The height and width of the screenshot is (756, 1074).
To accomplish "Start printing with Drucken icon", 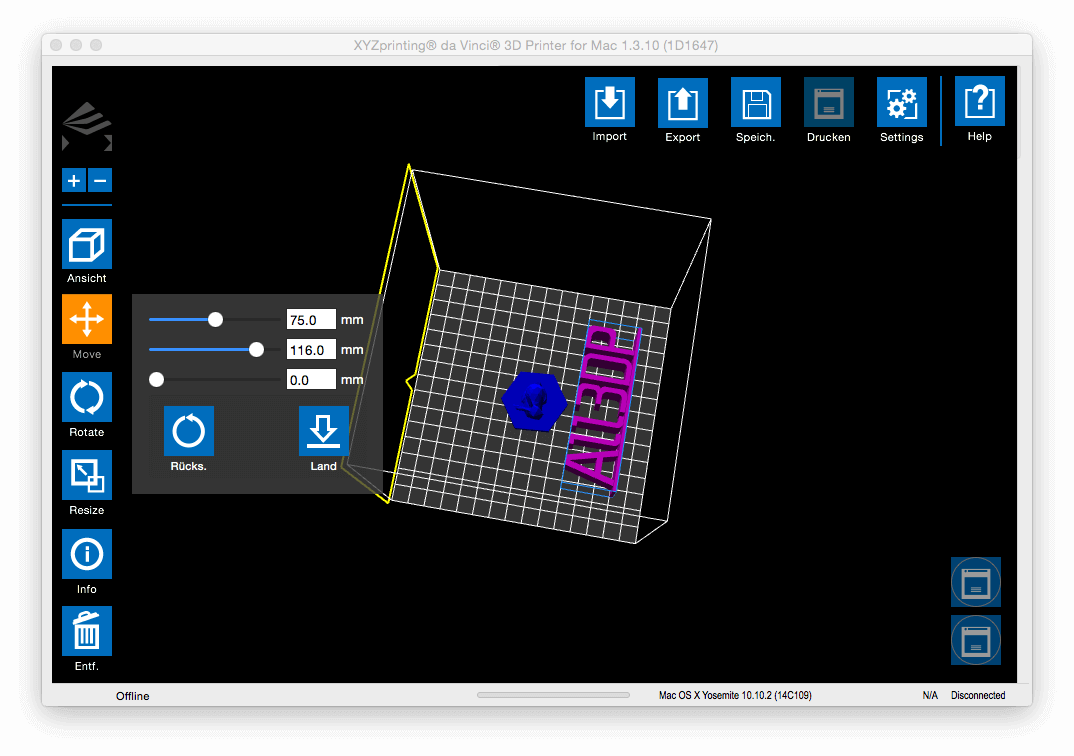I will pyautogui.click(x=829, y=102).
